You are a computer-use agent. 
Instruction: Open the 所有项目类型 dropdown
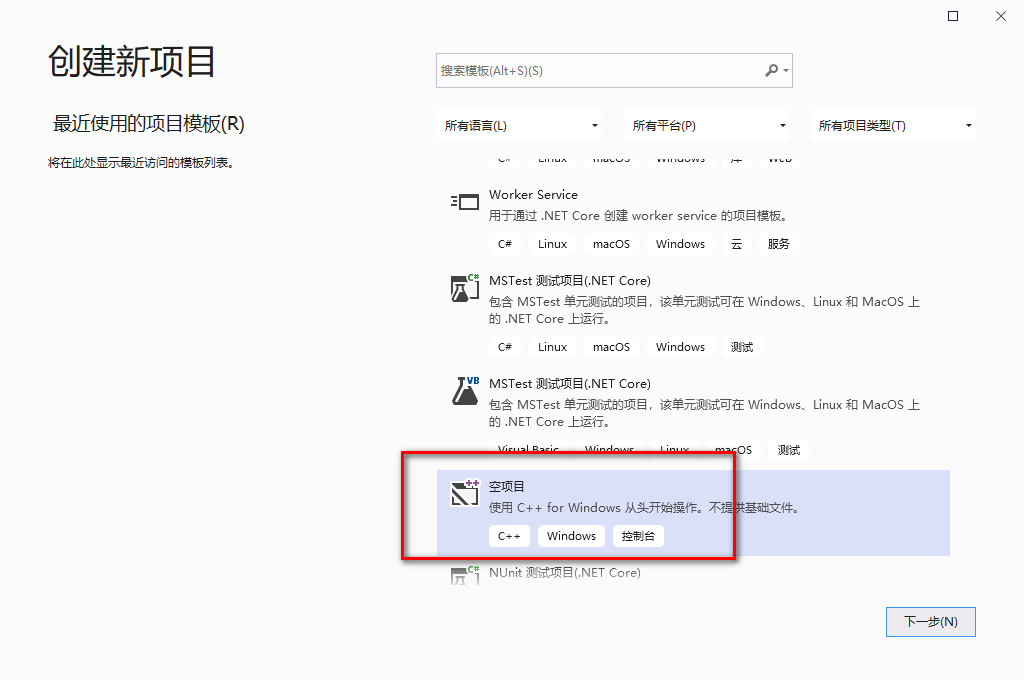892,124
